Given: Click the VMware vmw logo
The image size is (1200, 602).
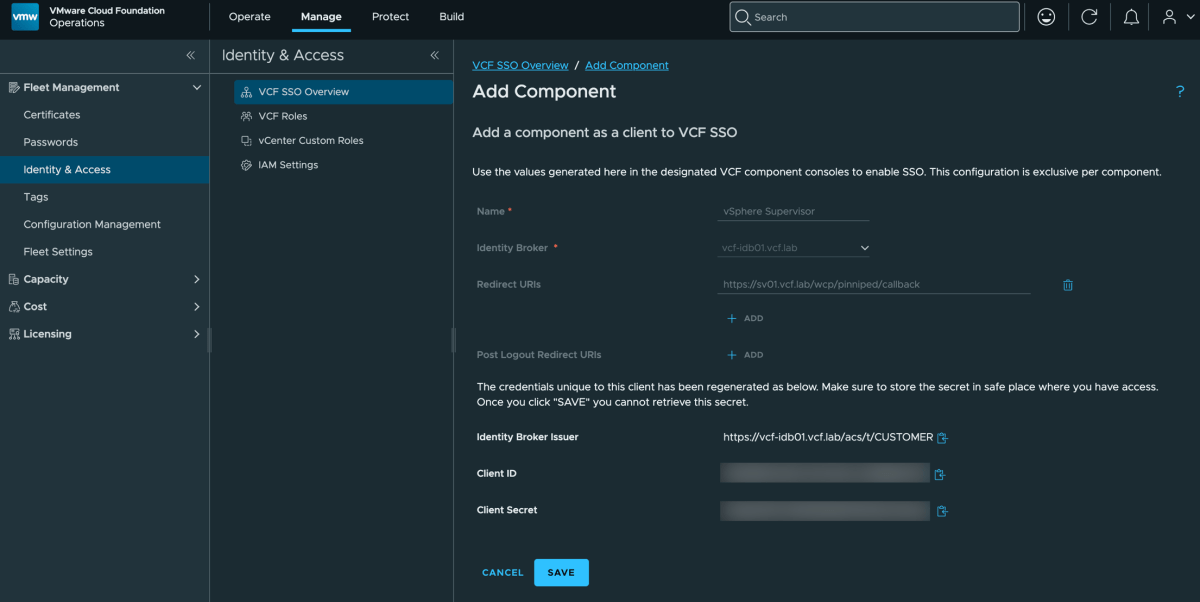Looking at the screenshot, I should click(x=25, y=17).
